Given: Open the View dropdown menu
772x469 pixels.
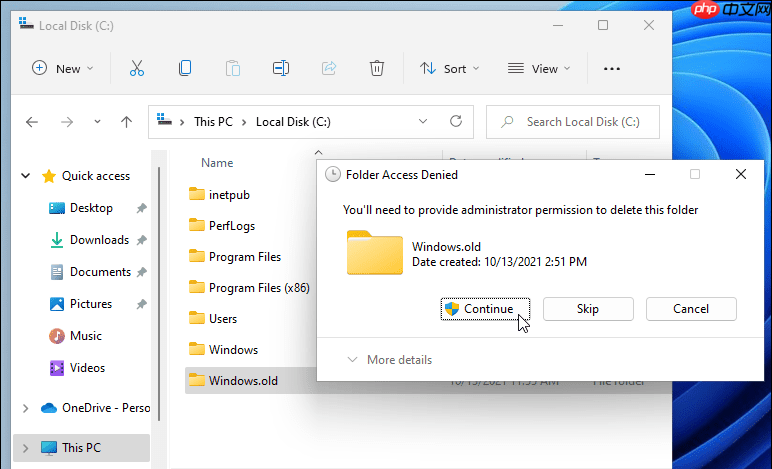Looking at the screenshot, I should pyautogui.click(x=539, y=68).
